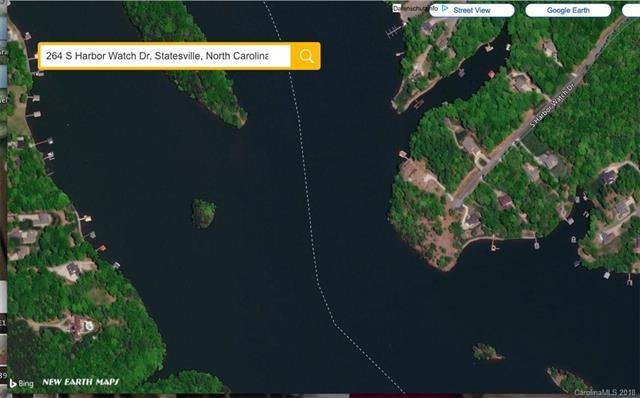Open the Datenschutzinfo privacy link

pyautogui.click(x=415, y=8)
